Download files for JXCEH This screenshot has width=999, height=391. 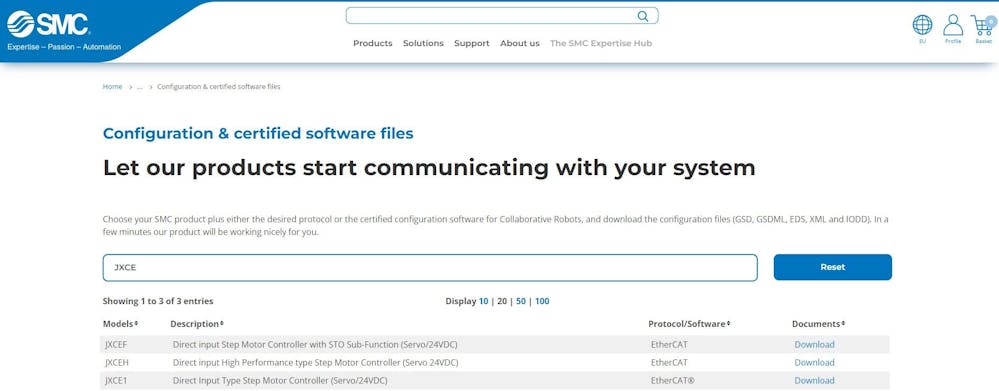point(814,362)
